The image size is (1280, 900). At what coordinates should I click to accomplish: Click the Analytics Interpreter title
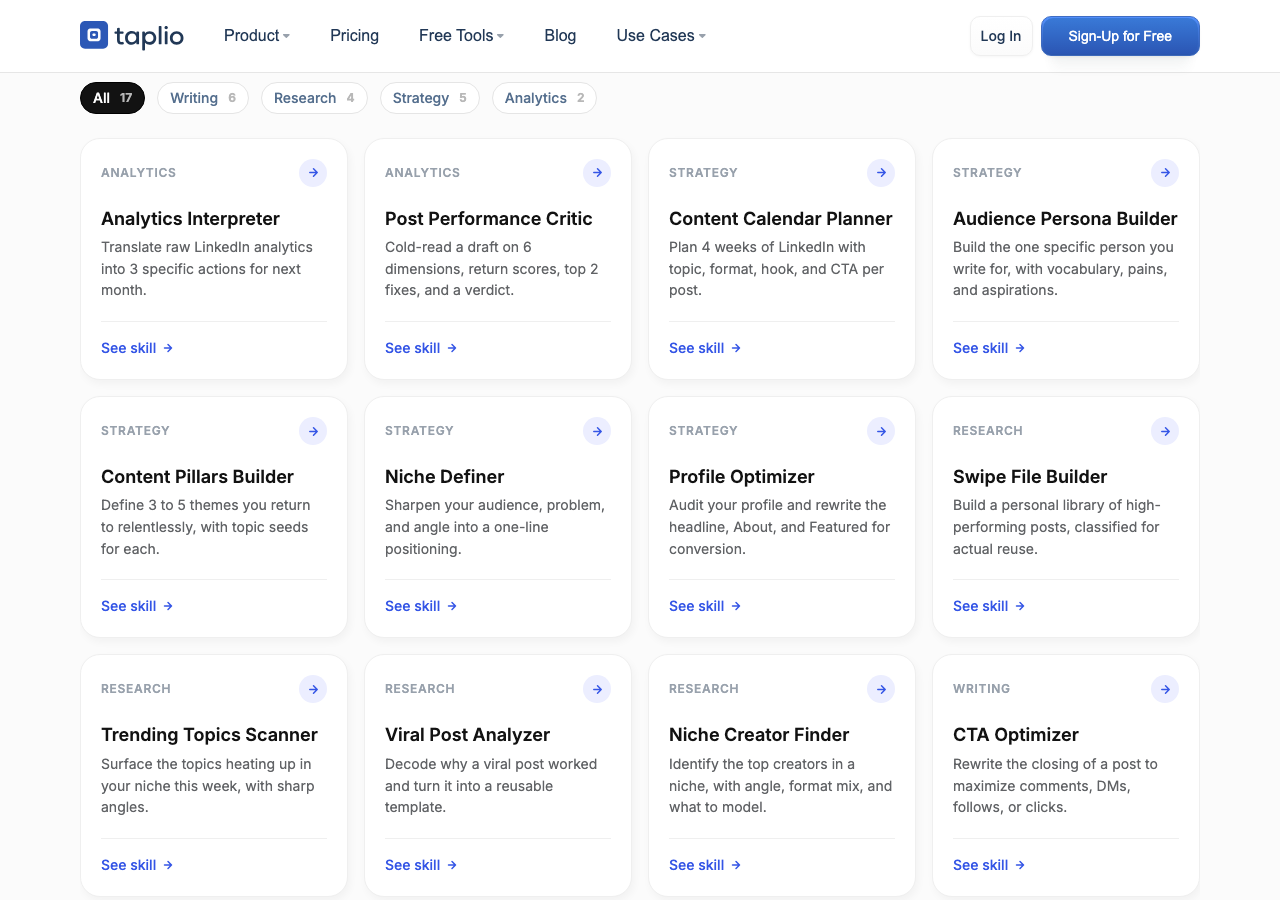pos(190,219)
